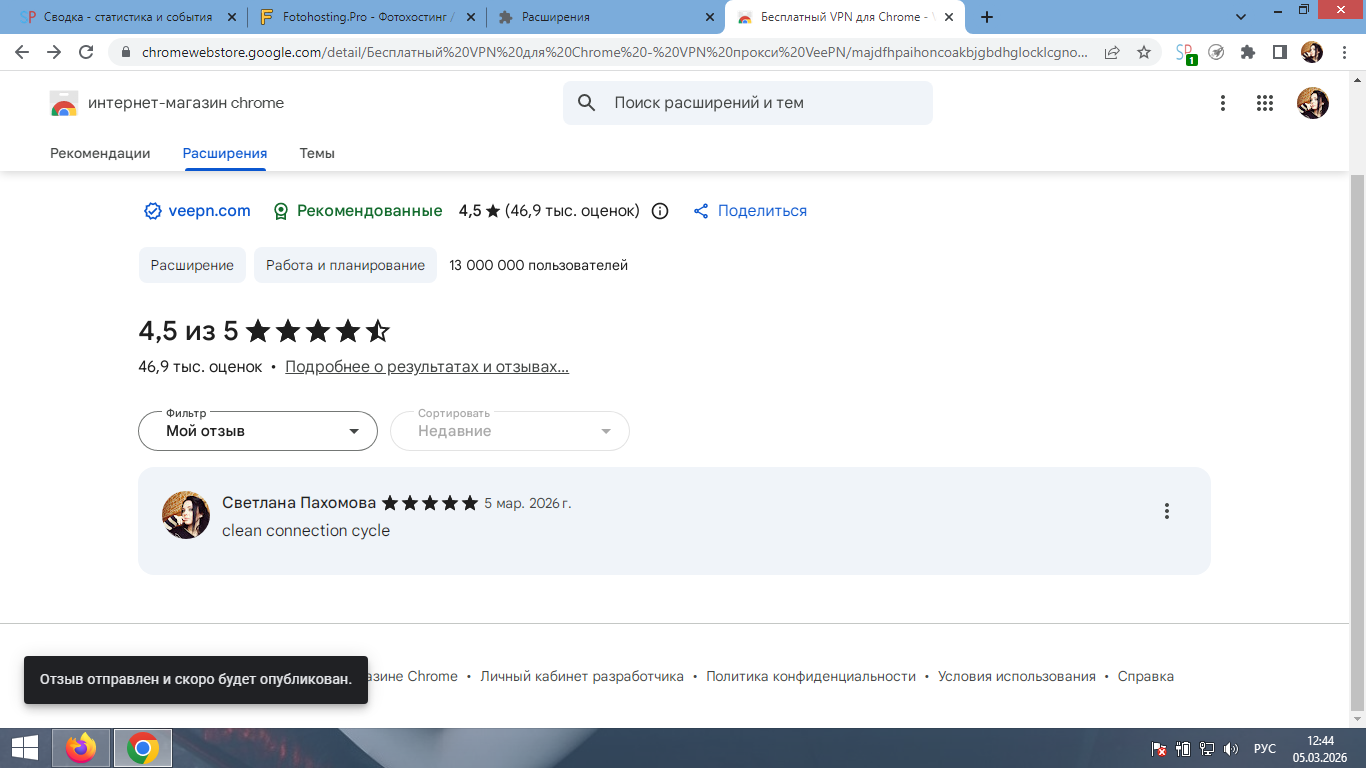Screen dimensions: 1366x768
Task: Open the Action Center flag tray icon
Action: (1159, 748)
